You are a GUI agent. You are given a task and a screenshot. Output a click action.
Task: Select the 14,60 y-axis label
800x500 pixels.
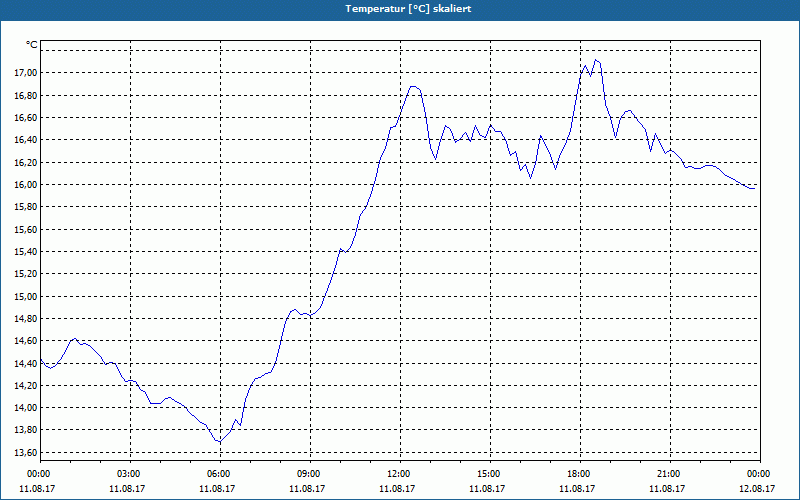point(26,341)
